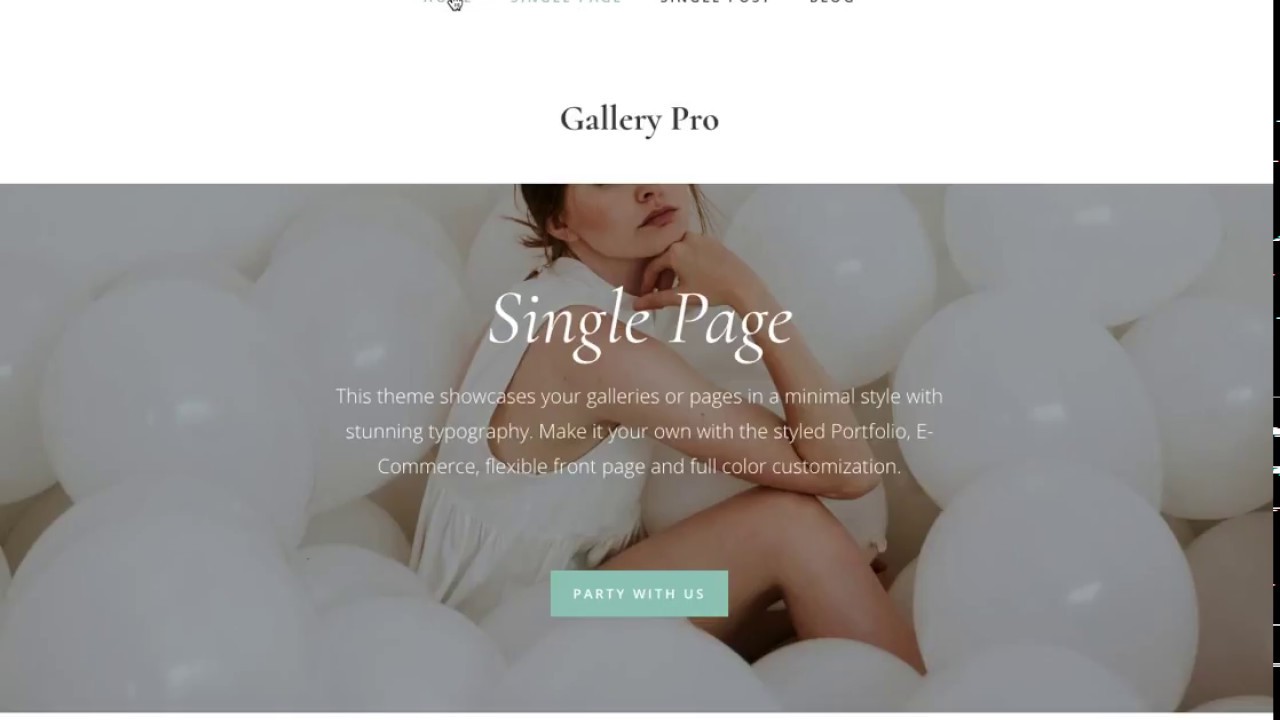This screenshot has height=720, width=1280.
Task: Go to the Single Page menu item
Action: pos(566,2)
